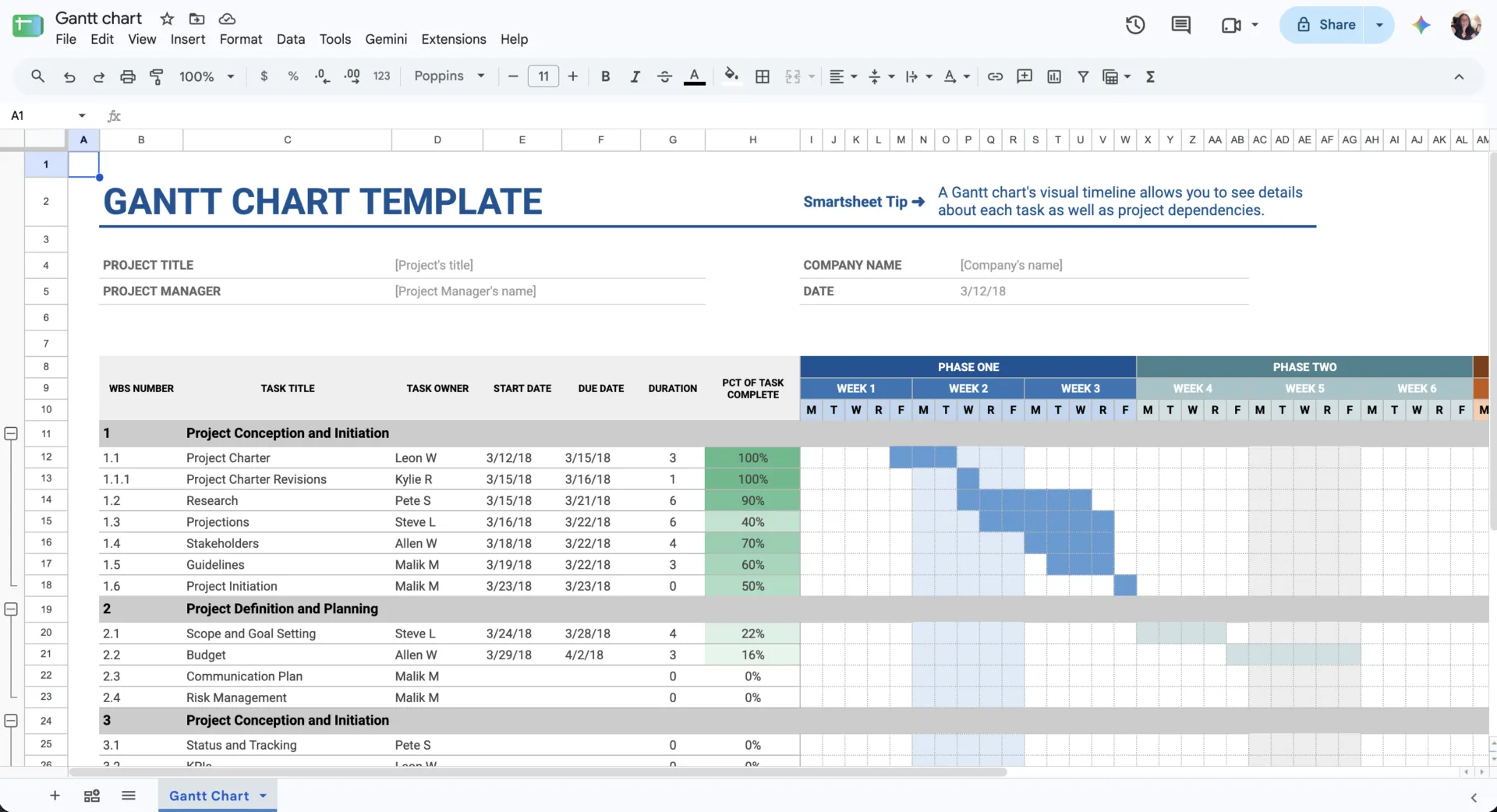Open the Extensions menu
1497x812 pixels.
click(x=454, y=39)
